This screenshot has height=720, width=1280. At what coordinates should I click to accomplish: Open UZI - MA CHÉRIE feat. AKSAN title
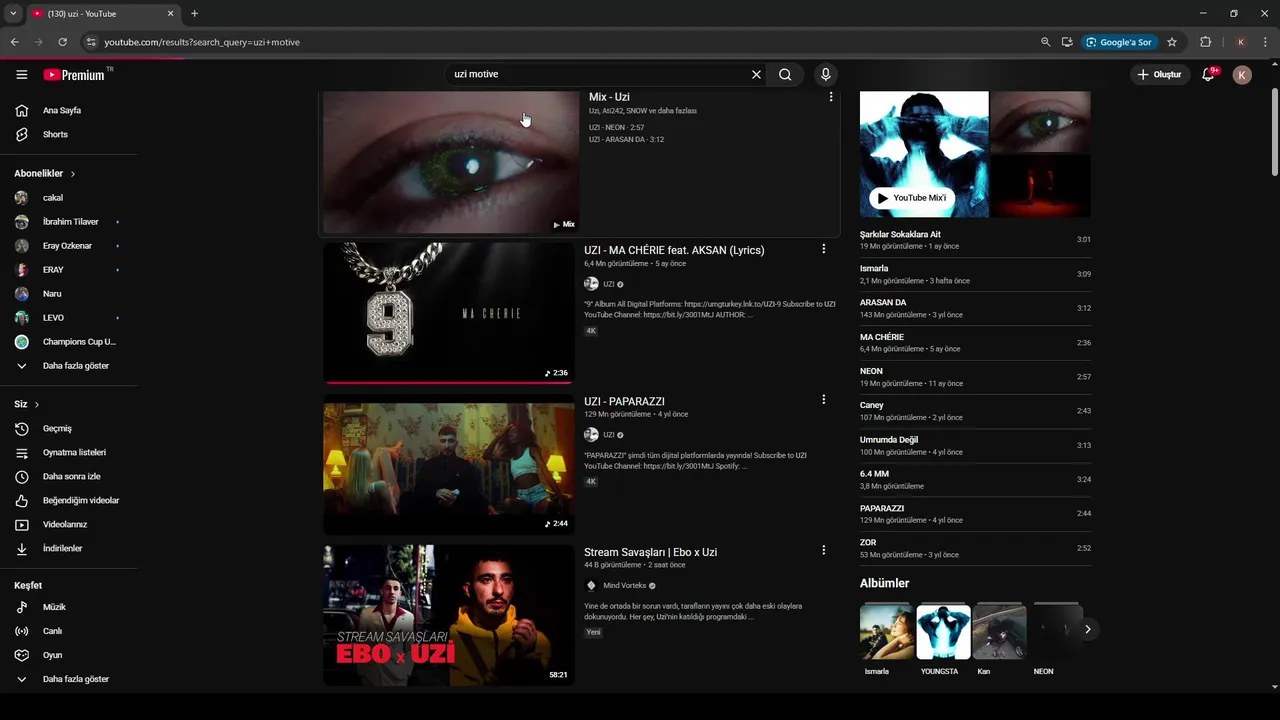(x=674, y=250)
